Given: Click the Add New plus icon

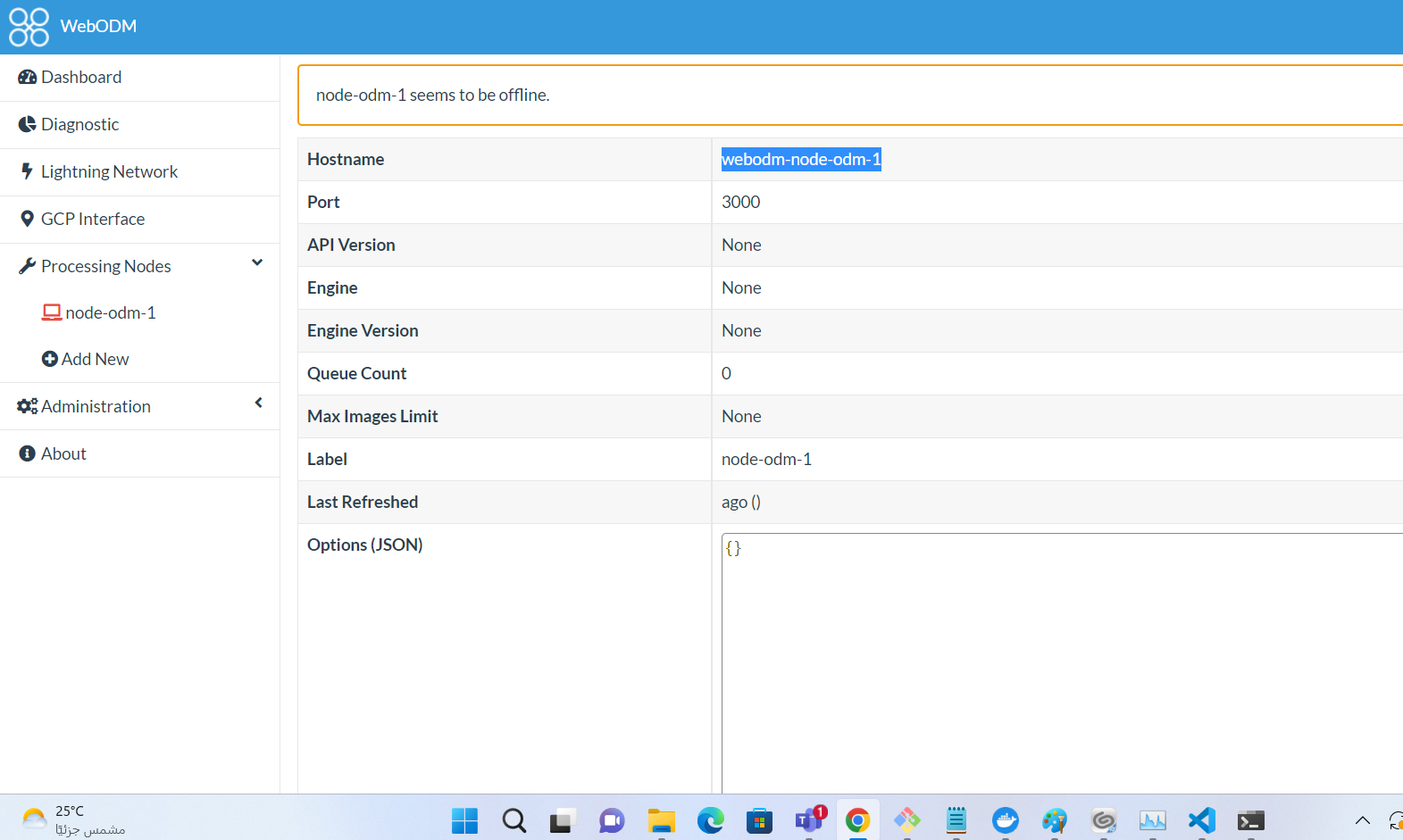Looking at the screenshot, I should 50,359.
